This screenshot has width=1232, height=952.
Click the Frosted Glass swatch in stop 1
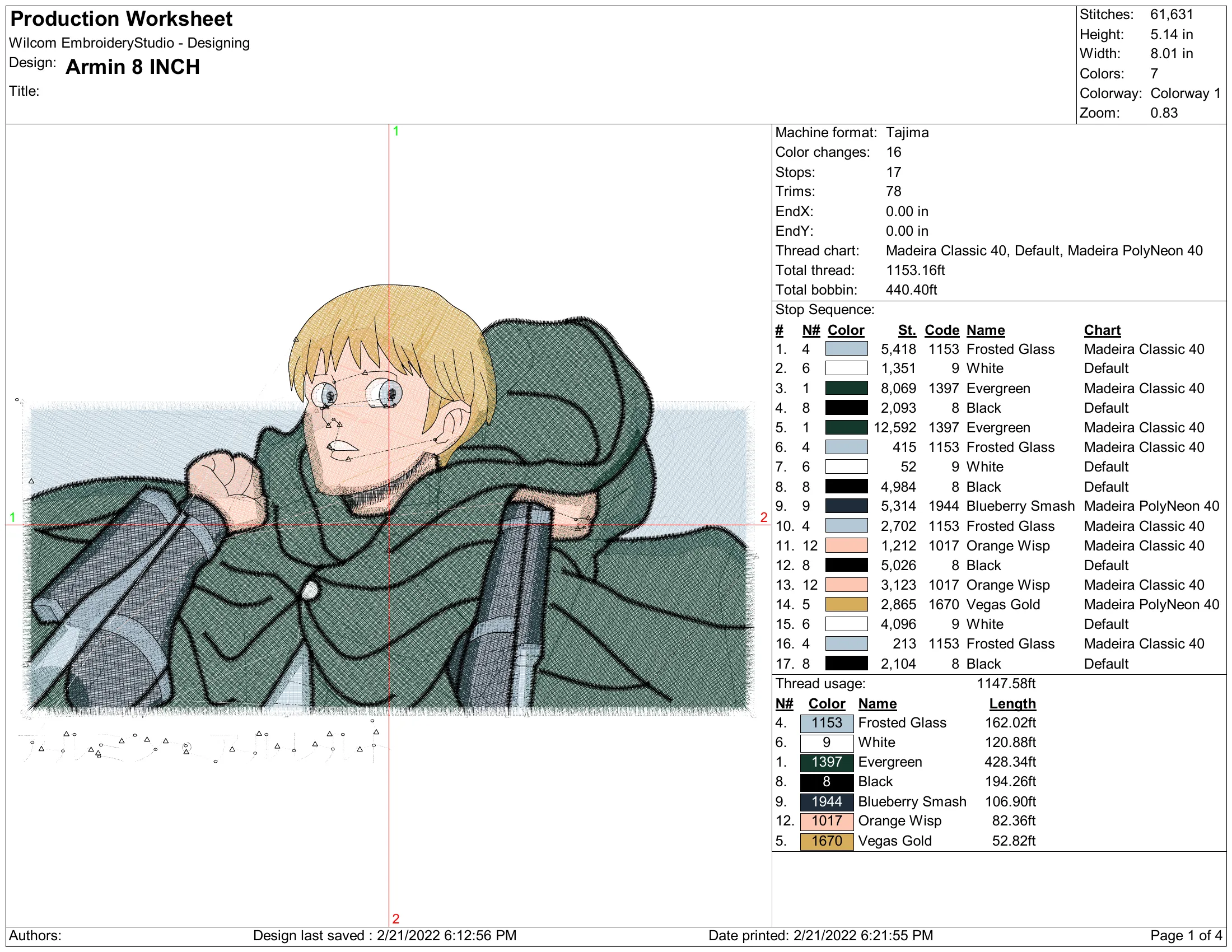846,349
